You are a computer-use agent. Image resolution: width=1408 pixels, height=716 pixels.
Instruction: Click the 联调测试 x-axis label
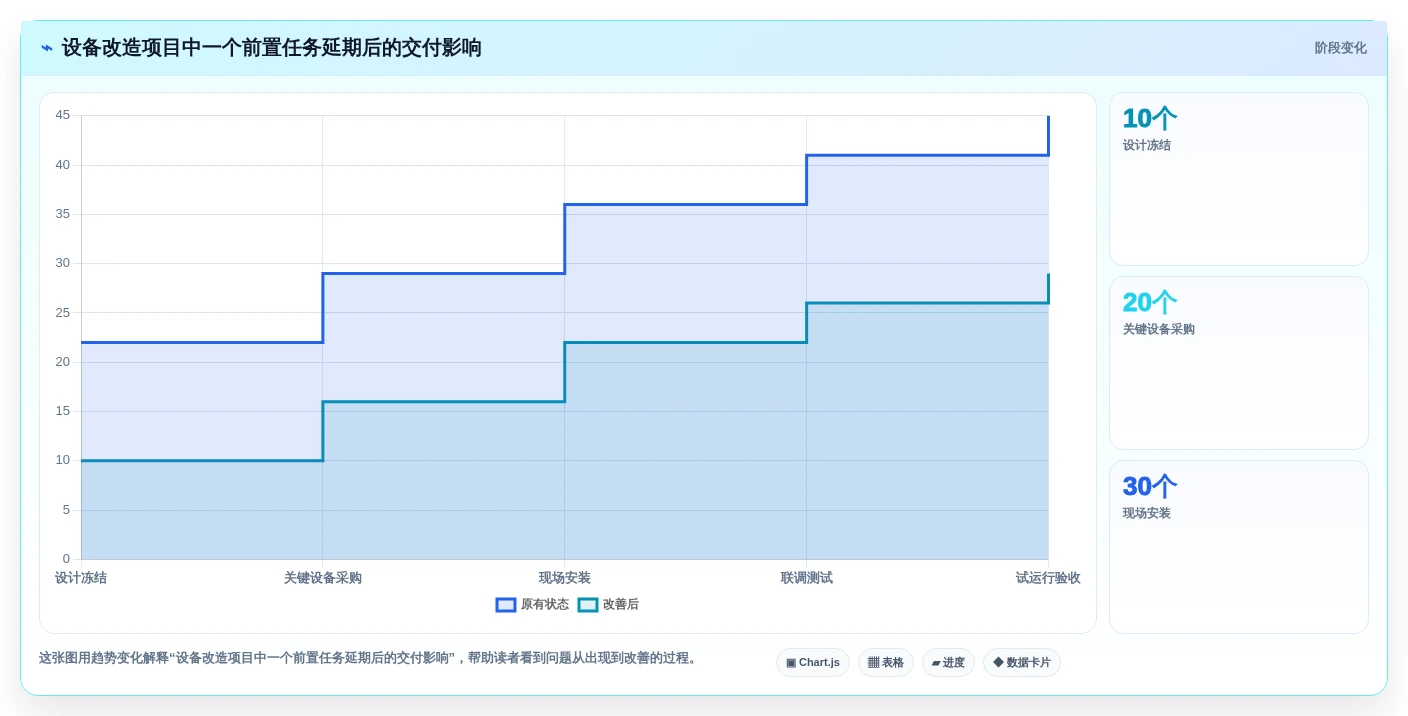tap(807, 578)
